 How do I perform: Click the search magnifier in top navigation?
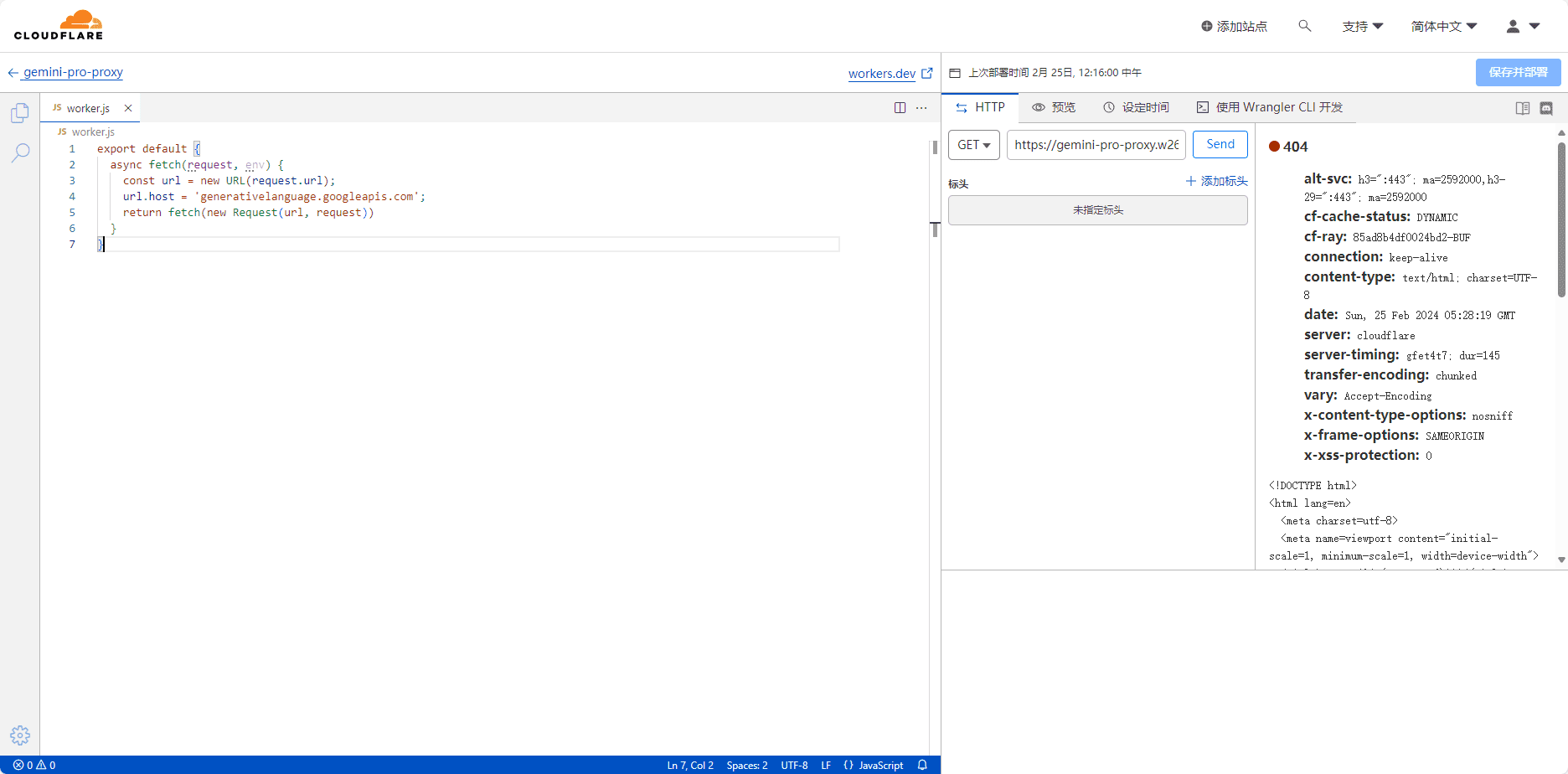click(x=1304, y=26)
